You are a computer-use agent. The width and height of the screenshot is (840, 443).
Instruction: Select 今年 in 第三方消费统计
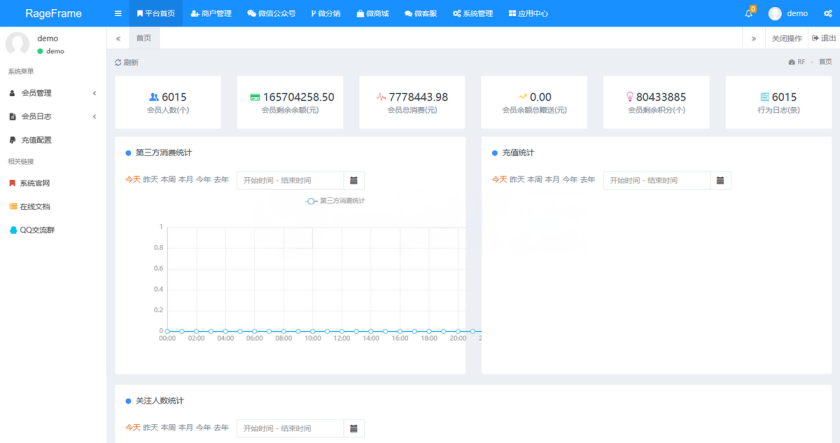click(x=204, y=179)
